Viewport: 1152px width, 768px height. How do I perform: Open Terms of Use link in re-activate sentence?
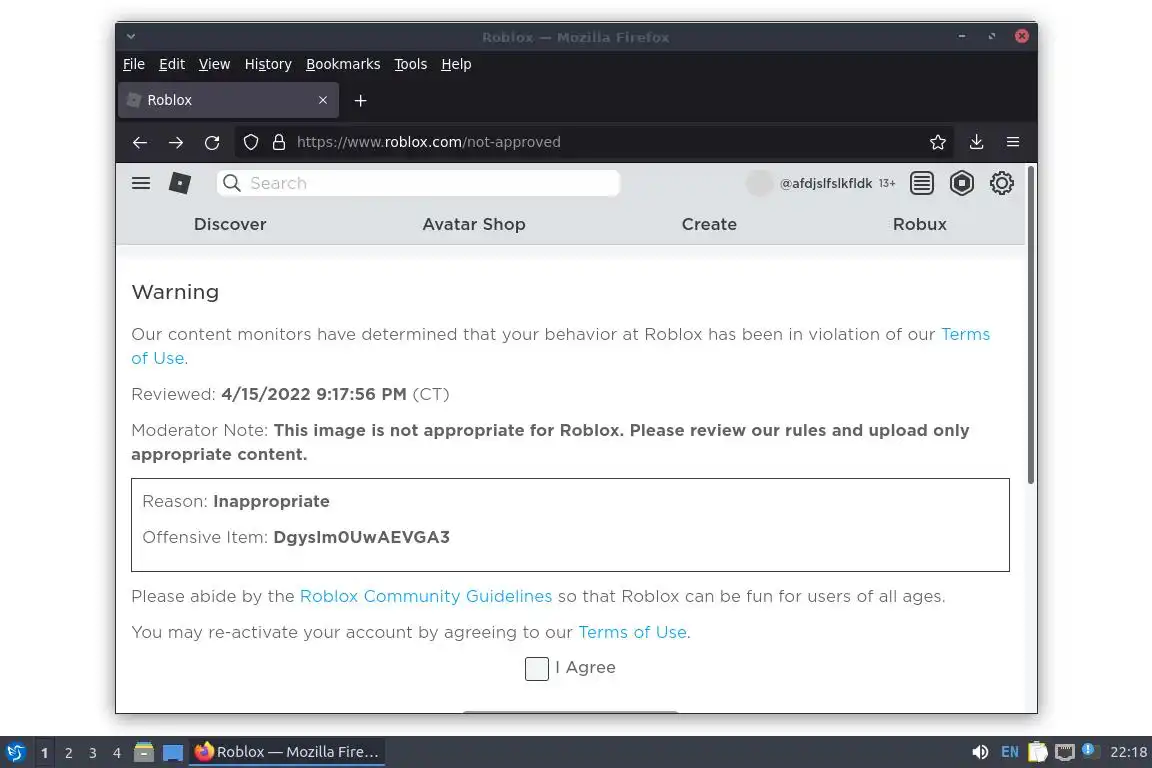point(633,632)
